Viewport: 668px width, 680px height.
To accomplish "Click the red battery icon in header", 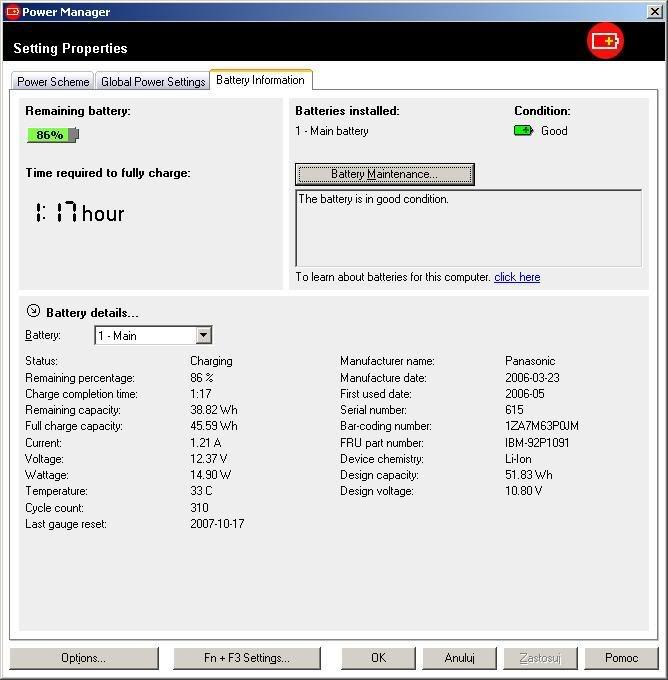I will [605, 41].
